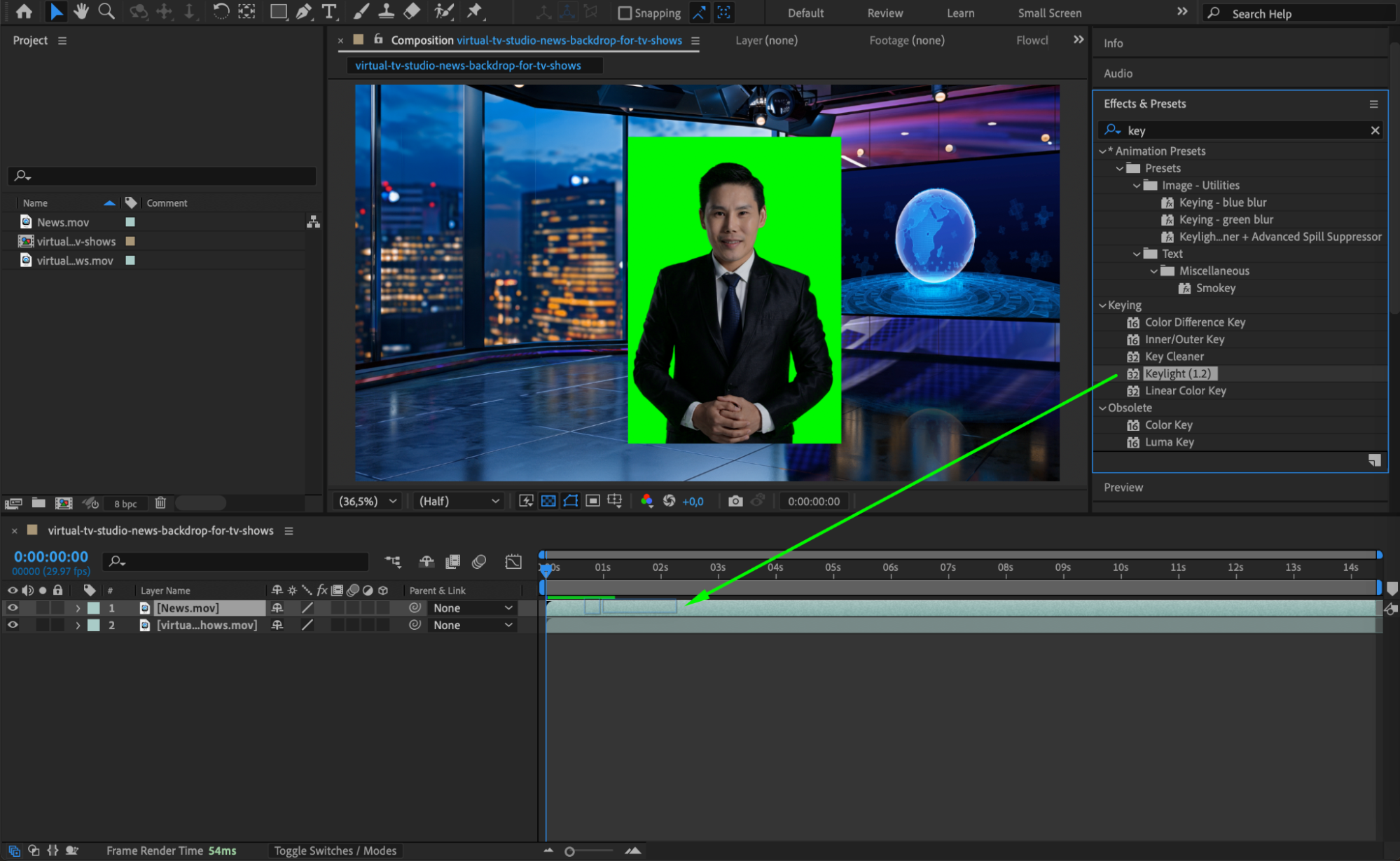Hide the virtua...hows.mov layer eye toggle
The width and height of the screenshot is (1400, 861).
[13, 625]
